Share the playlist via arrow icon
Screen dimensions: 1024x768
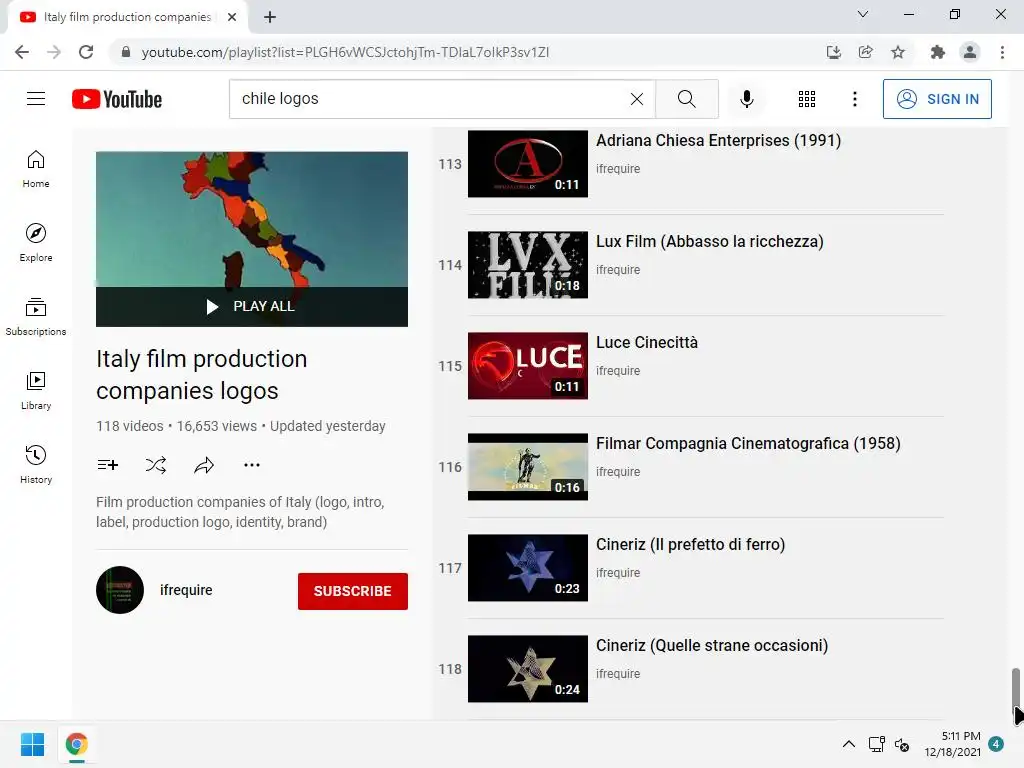(204, 465)
